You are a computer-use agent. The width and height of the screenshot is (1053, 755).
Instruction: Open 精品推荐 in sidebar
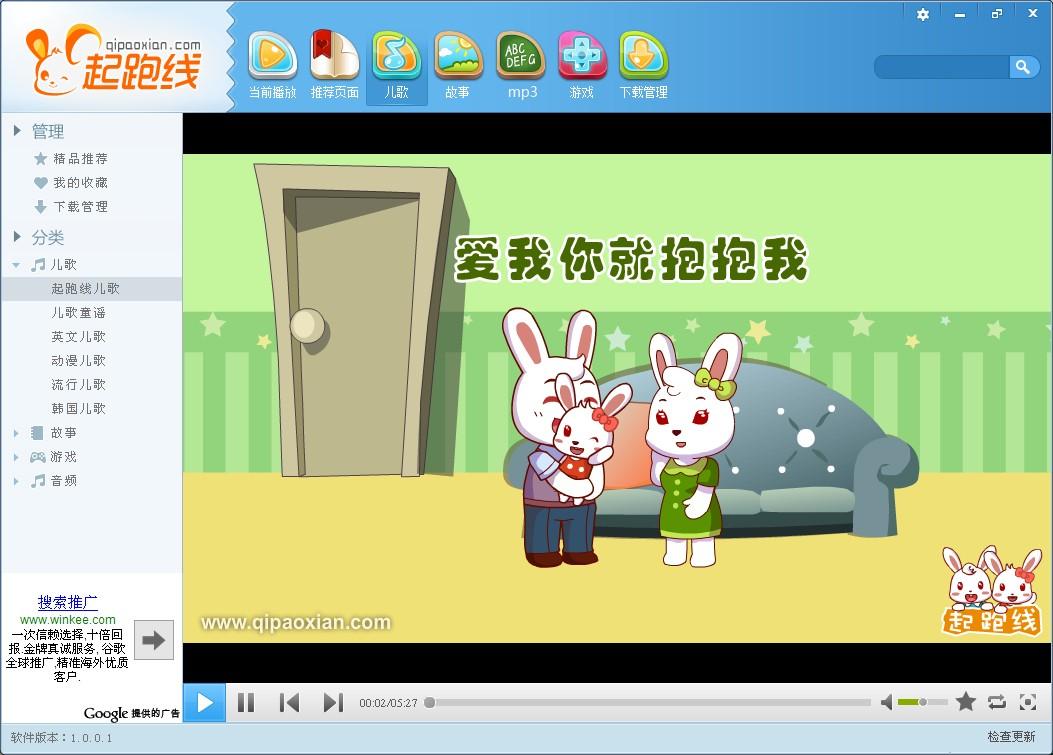point(80,159)
